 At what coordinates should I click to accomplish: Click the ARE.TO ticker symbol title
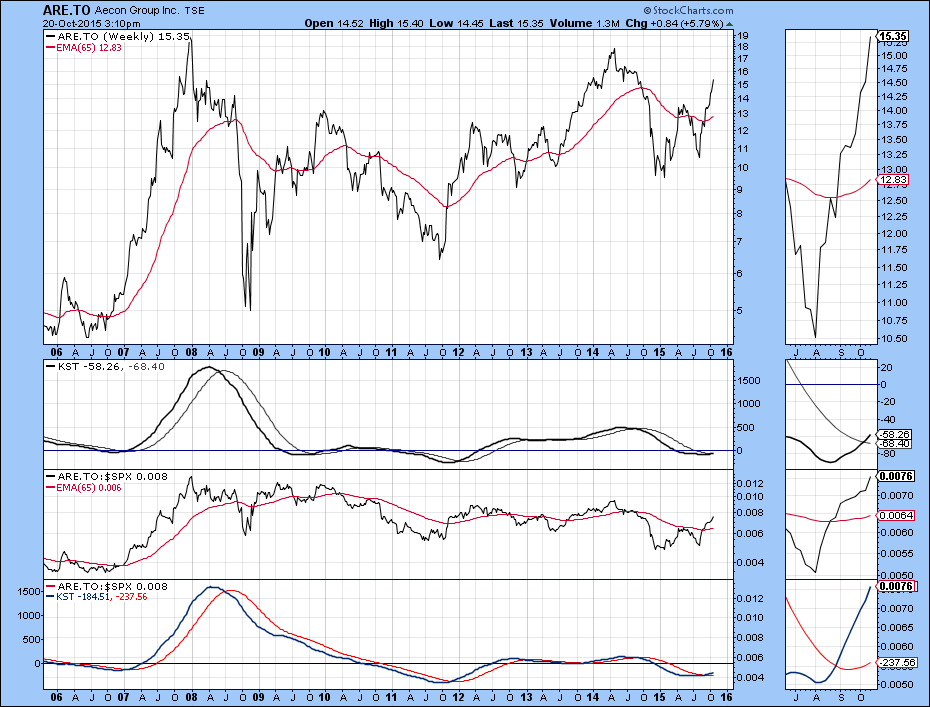(x=66, y=10)
